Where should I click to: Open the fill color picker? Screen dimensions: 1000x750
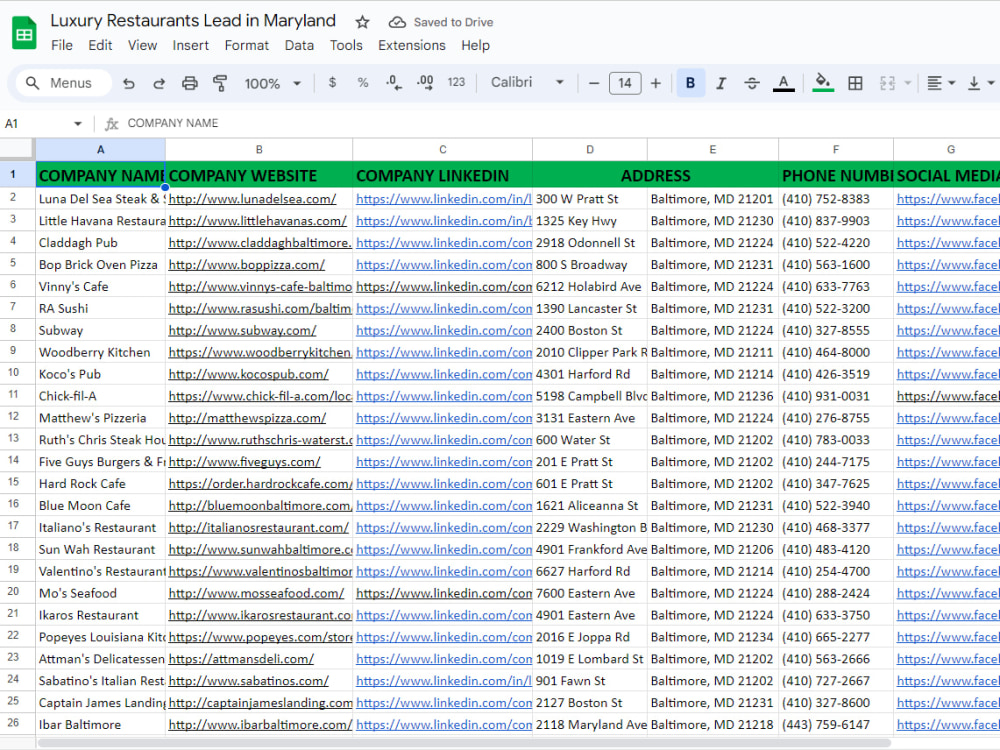pos(823,83)
